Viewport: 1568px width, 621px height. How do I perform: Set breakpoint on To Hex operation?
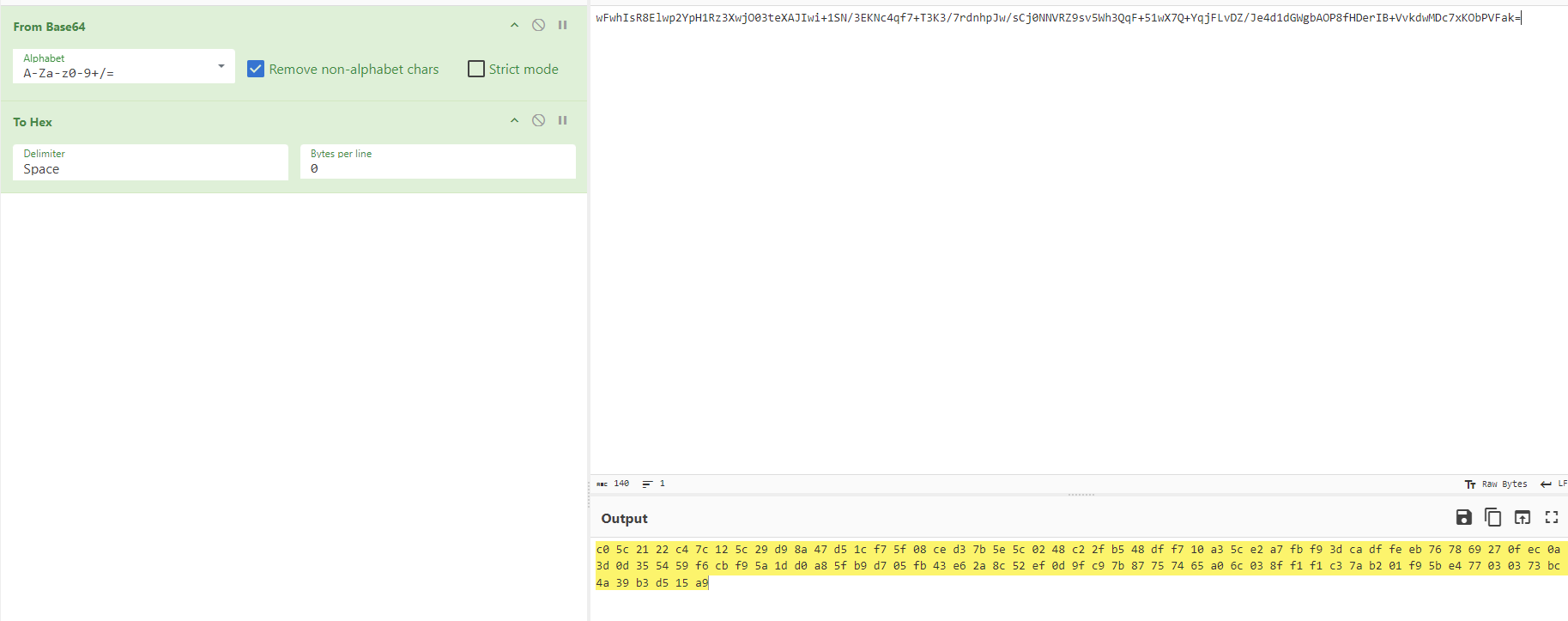pos(563,121)
